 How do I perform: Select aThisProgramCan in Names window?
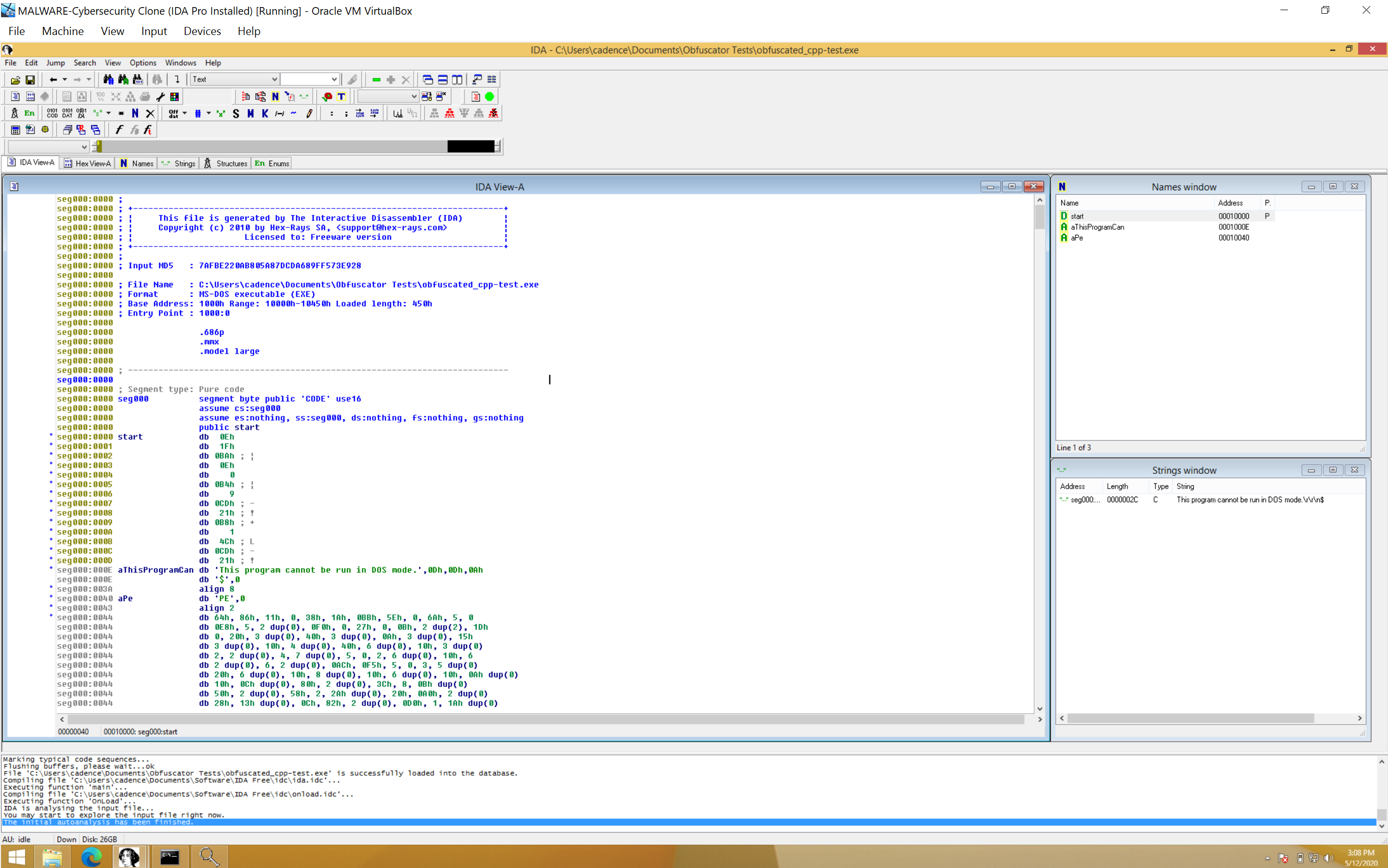(x=1097, y=227)
